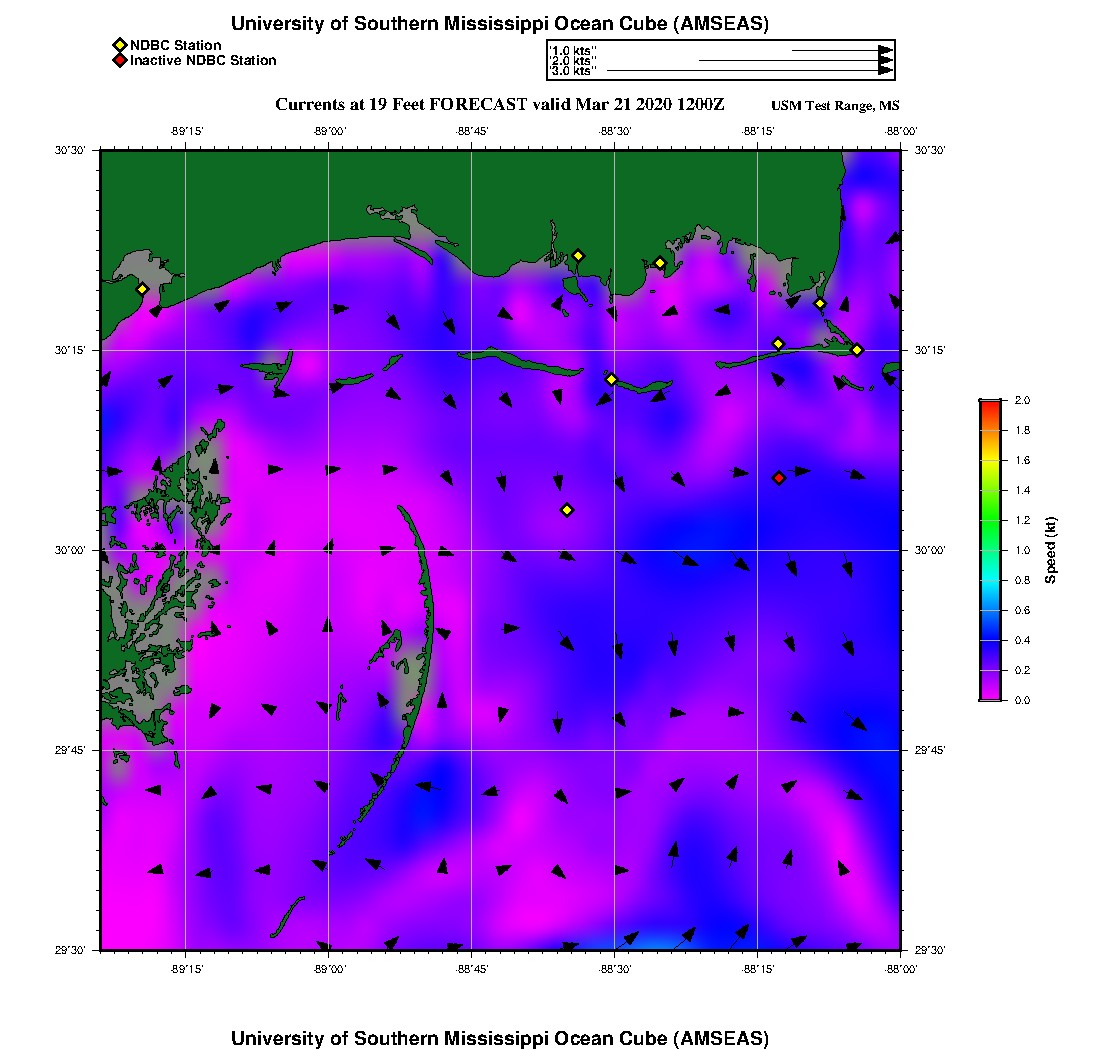
Task: Click the 'Inactive NDBC Station' legend label
Action: pyautogui.click(x=203, y=61)
